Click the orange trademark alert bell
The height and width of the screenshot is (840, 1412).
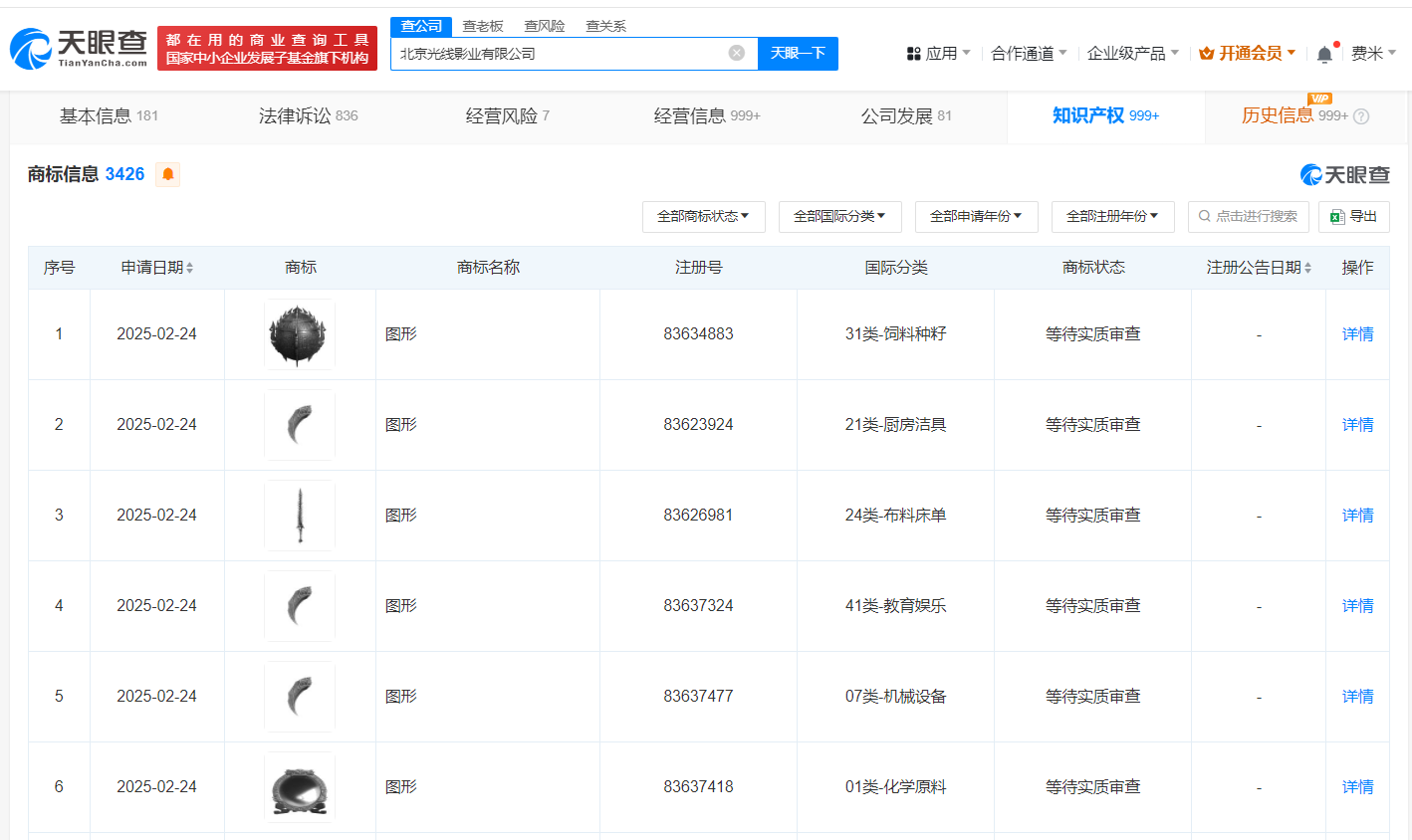tap(168, 174)
